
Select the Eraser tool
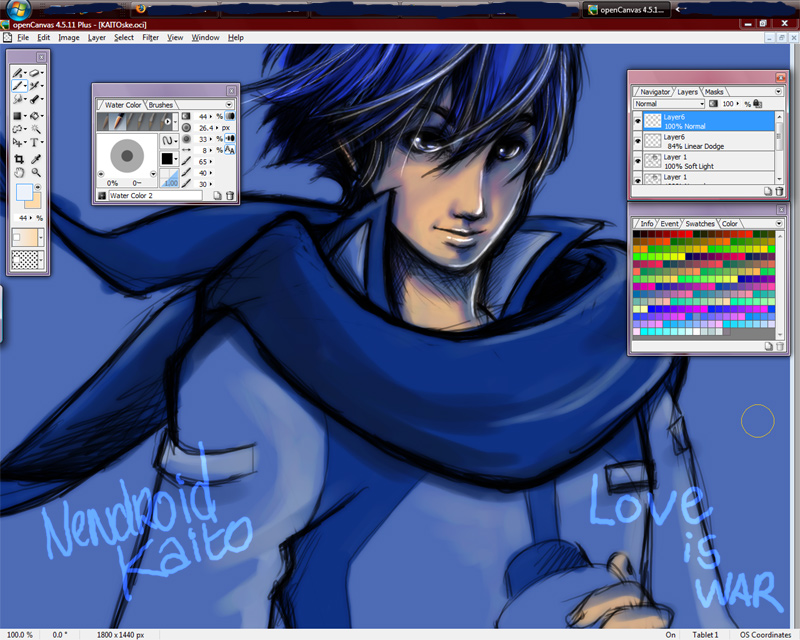coord(34,73)
